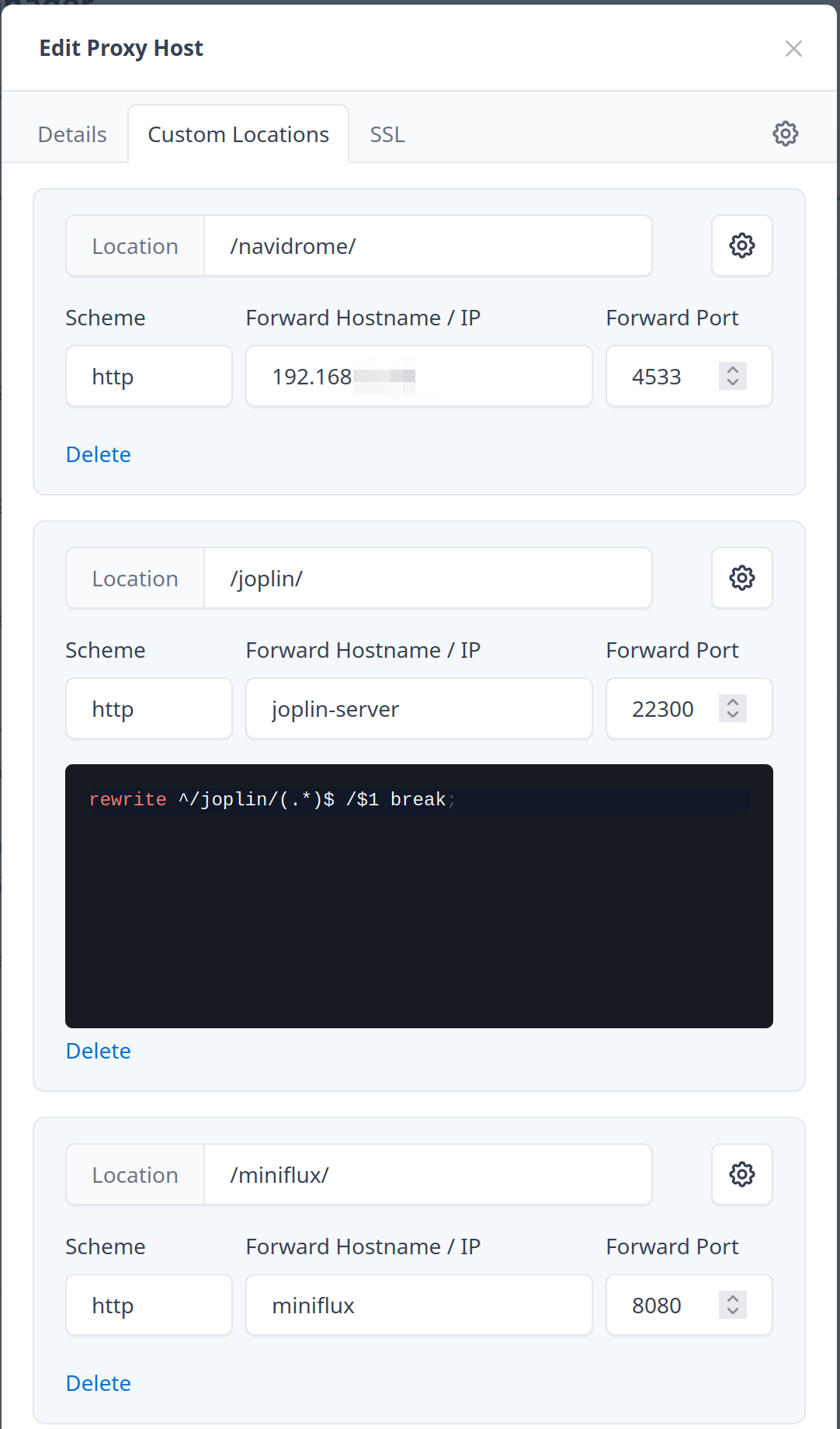Open Scheme selector for joplin location
Viewport: 840px width, 1429px height.
(148, 709)
